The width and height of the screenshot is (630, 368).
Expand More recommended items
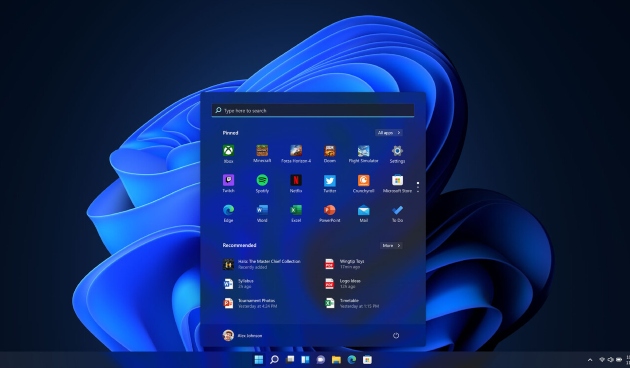(x=391, y=245)
